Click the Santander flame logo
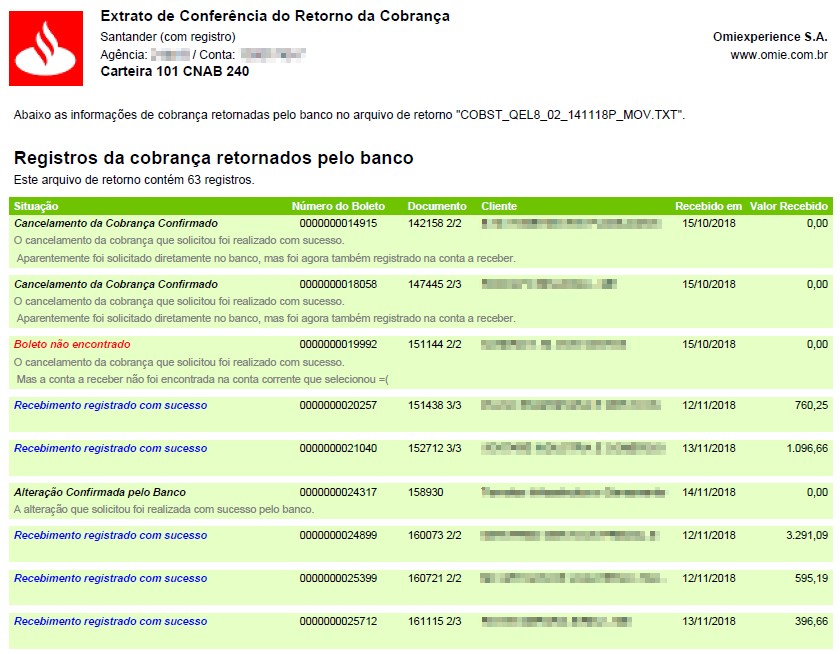 pos(46,48)
